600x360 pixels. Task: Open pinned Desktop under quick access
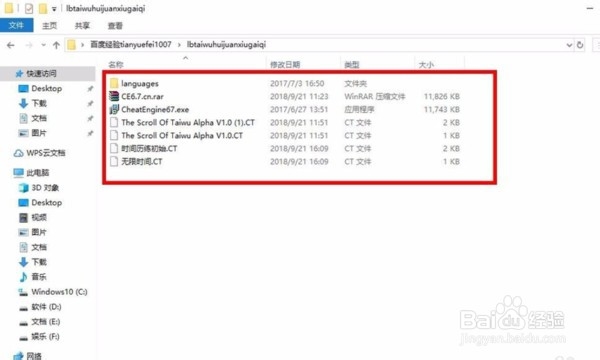pyautogui.click(x=47, y=88)
